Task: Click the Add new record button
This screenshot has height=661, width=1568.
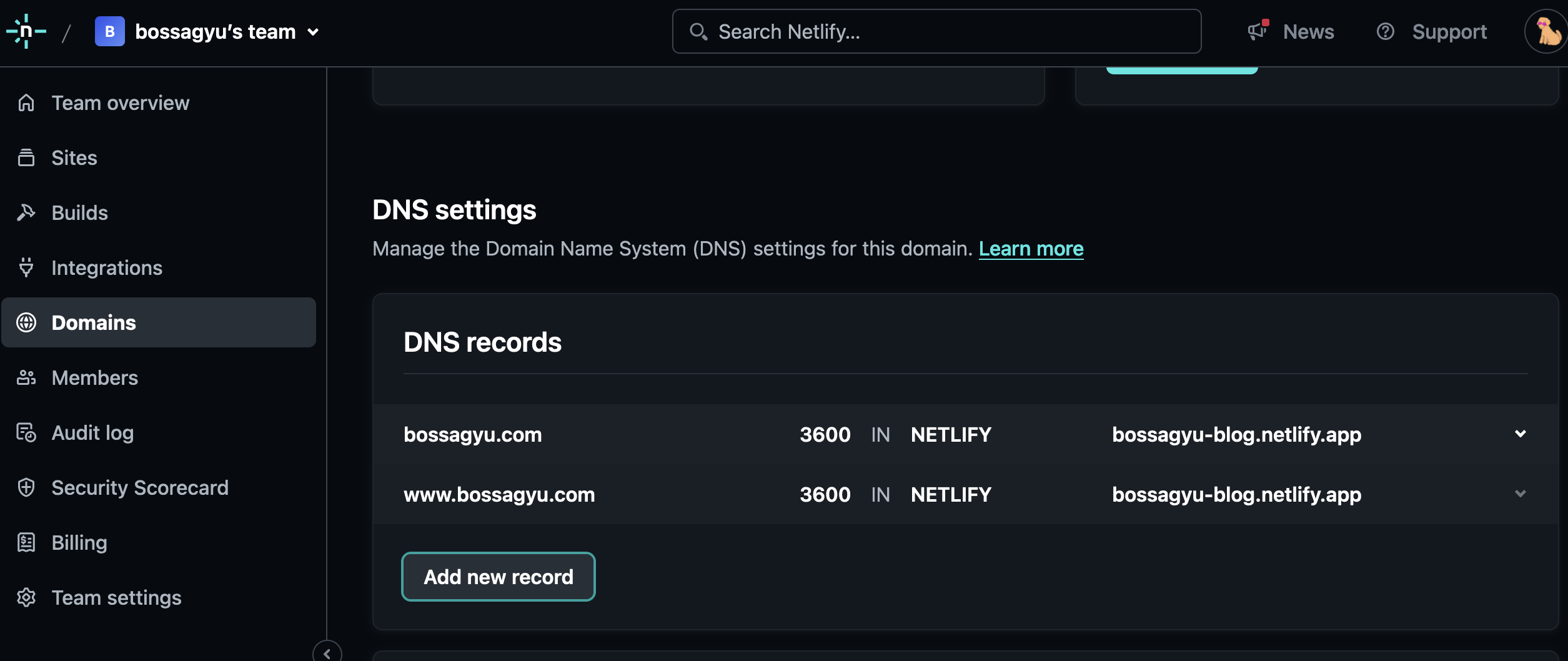Action: click(x=499, y=577)
